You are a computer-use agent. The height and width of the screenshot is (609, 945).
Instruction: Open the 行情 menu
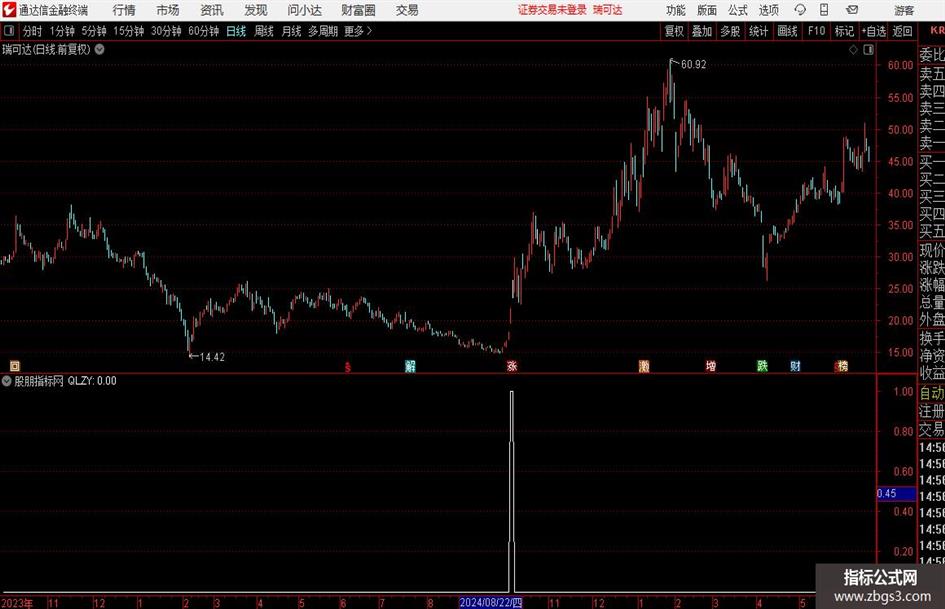pyautogui.click(x=124, y=10)
